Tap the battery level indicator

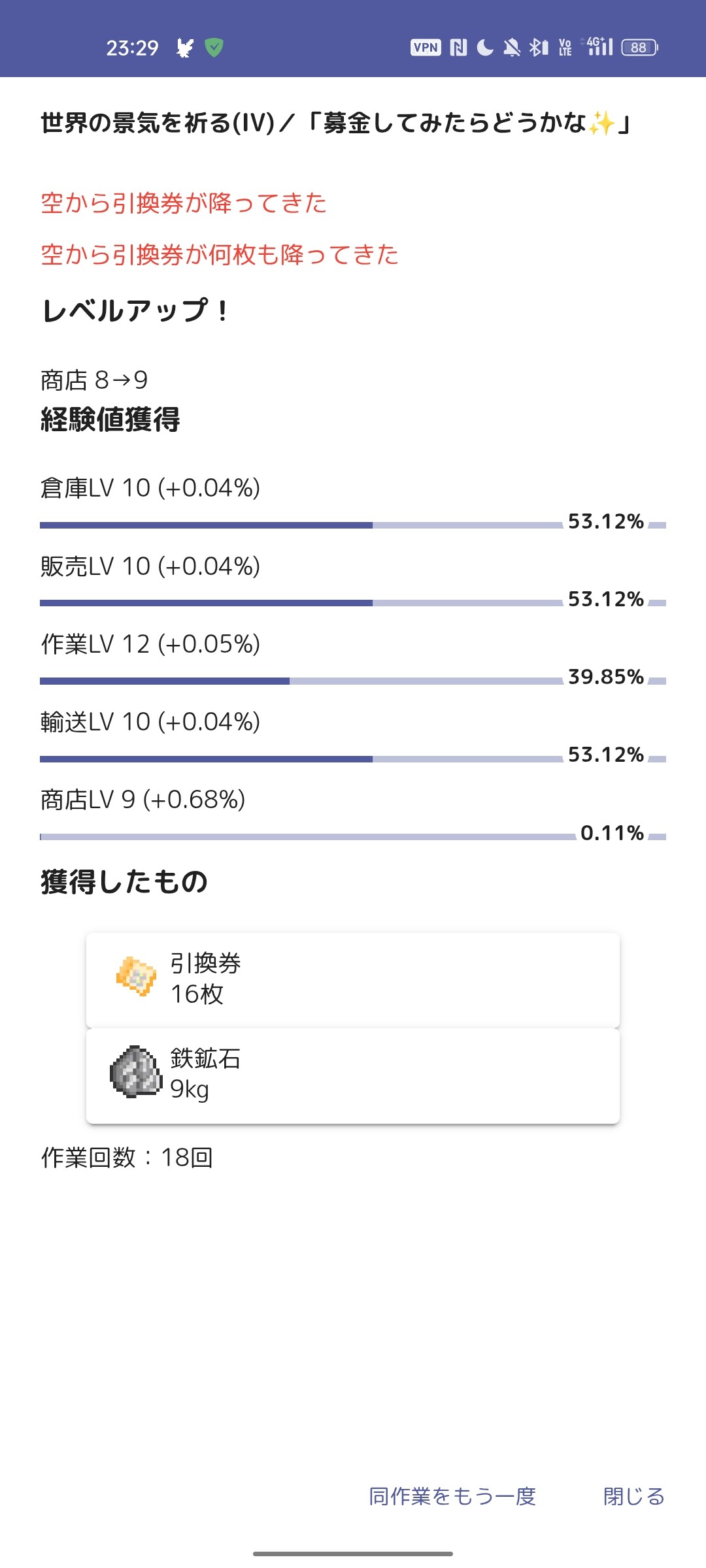[639, 48]
